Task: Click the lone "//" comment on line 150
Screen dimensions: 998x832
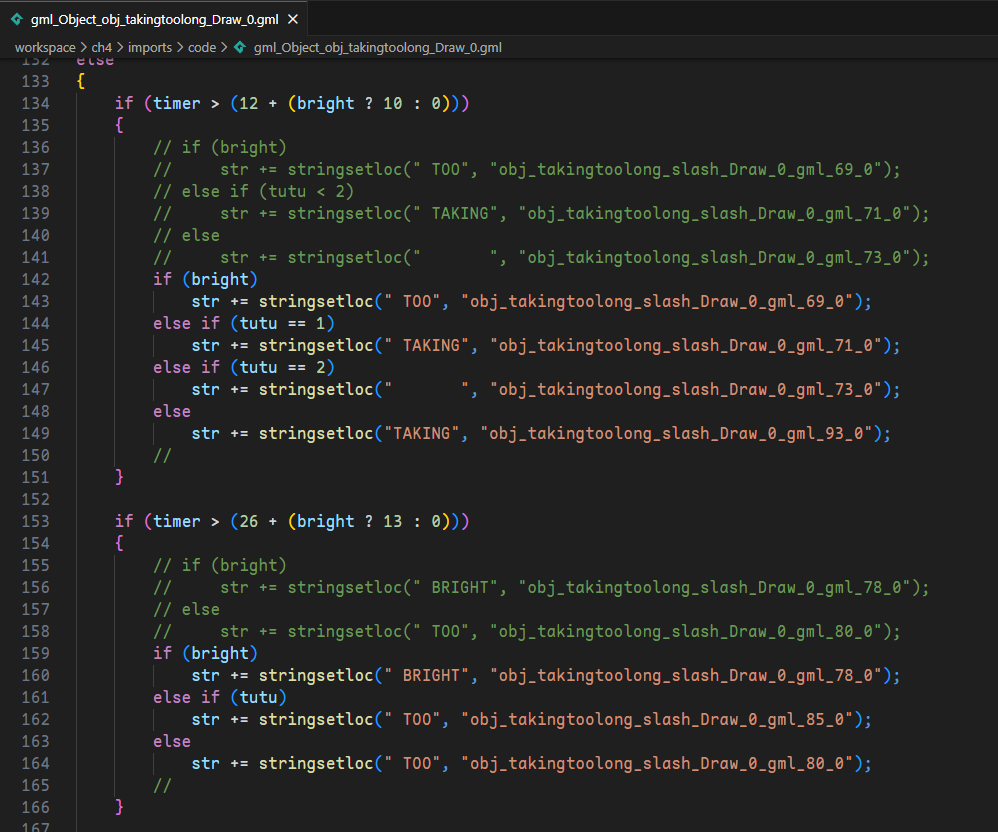Action: (162, 456)
